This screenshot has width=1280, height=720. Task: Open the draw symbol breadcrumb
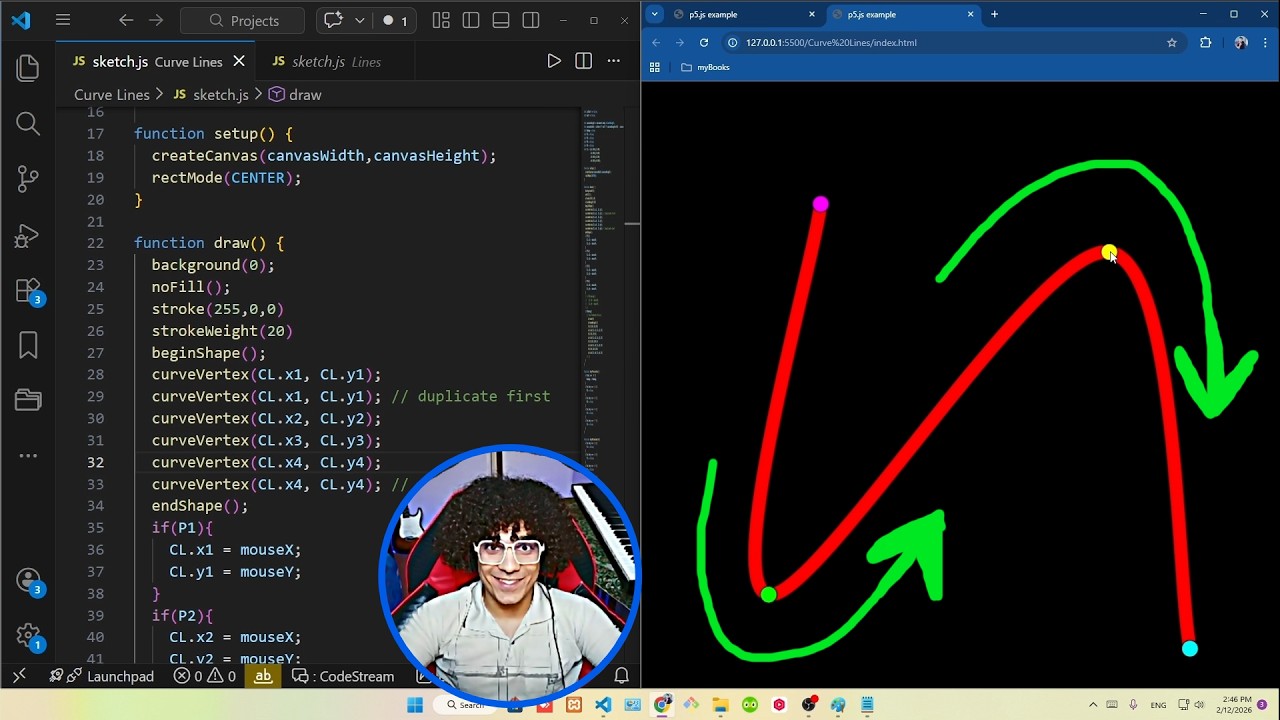[x=295, y=94]
